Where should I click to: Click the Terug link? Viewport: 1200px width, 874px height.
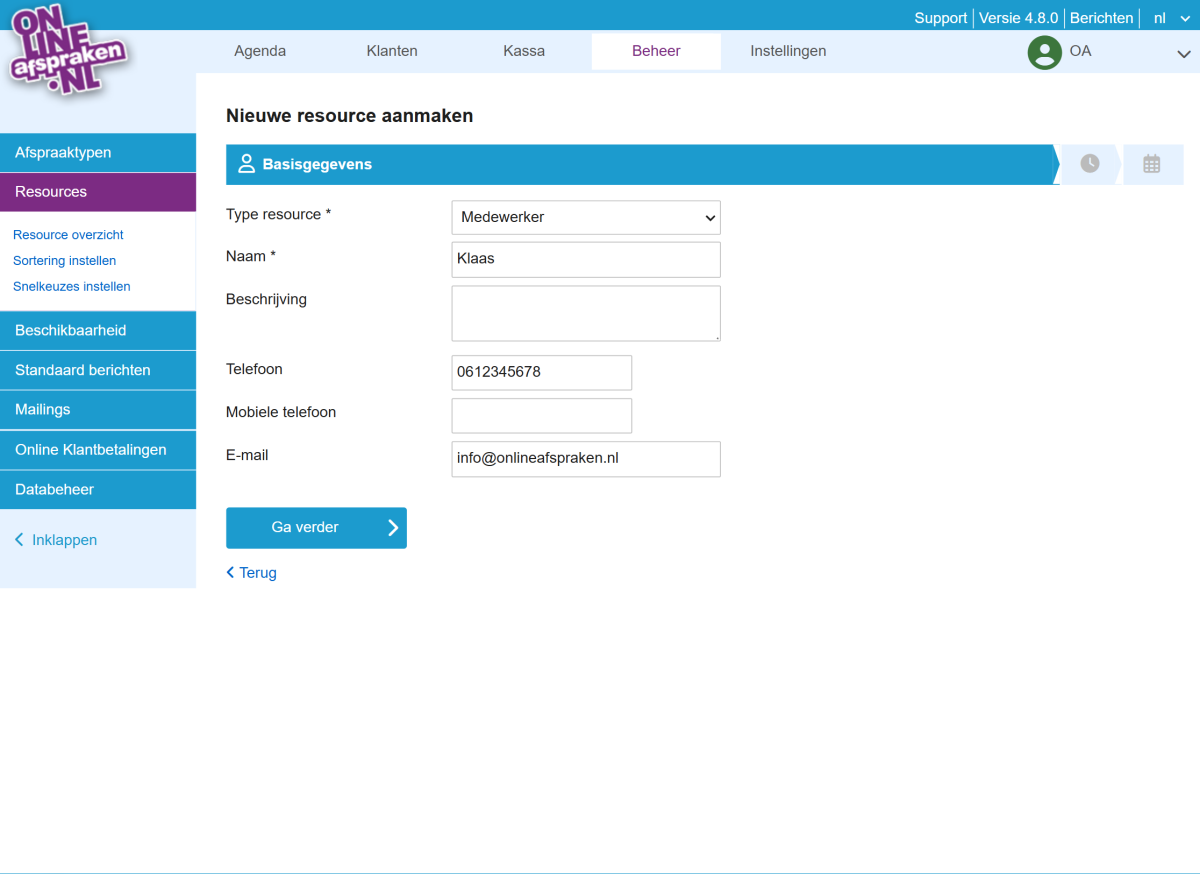click(x=252, y=573)
